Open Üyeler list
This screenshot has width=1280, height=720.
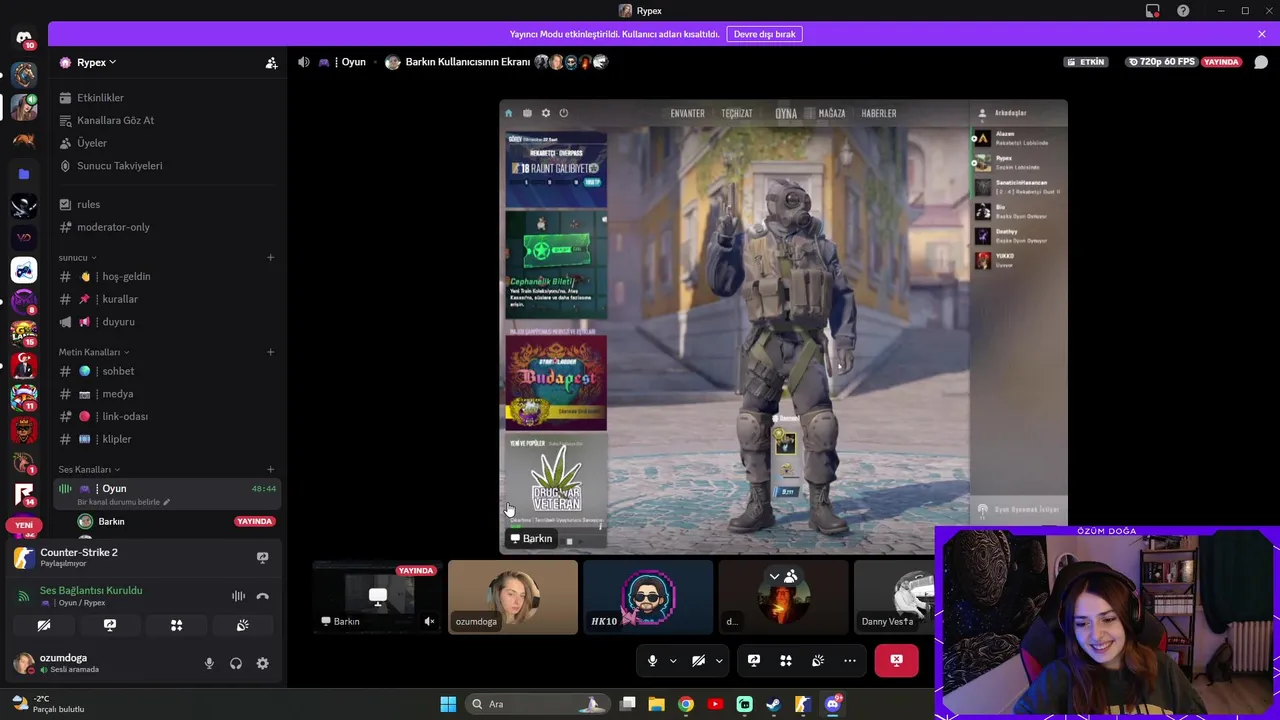coord(92,143)
